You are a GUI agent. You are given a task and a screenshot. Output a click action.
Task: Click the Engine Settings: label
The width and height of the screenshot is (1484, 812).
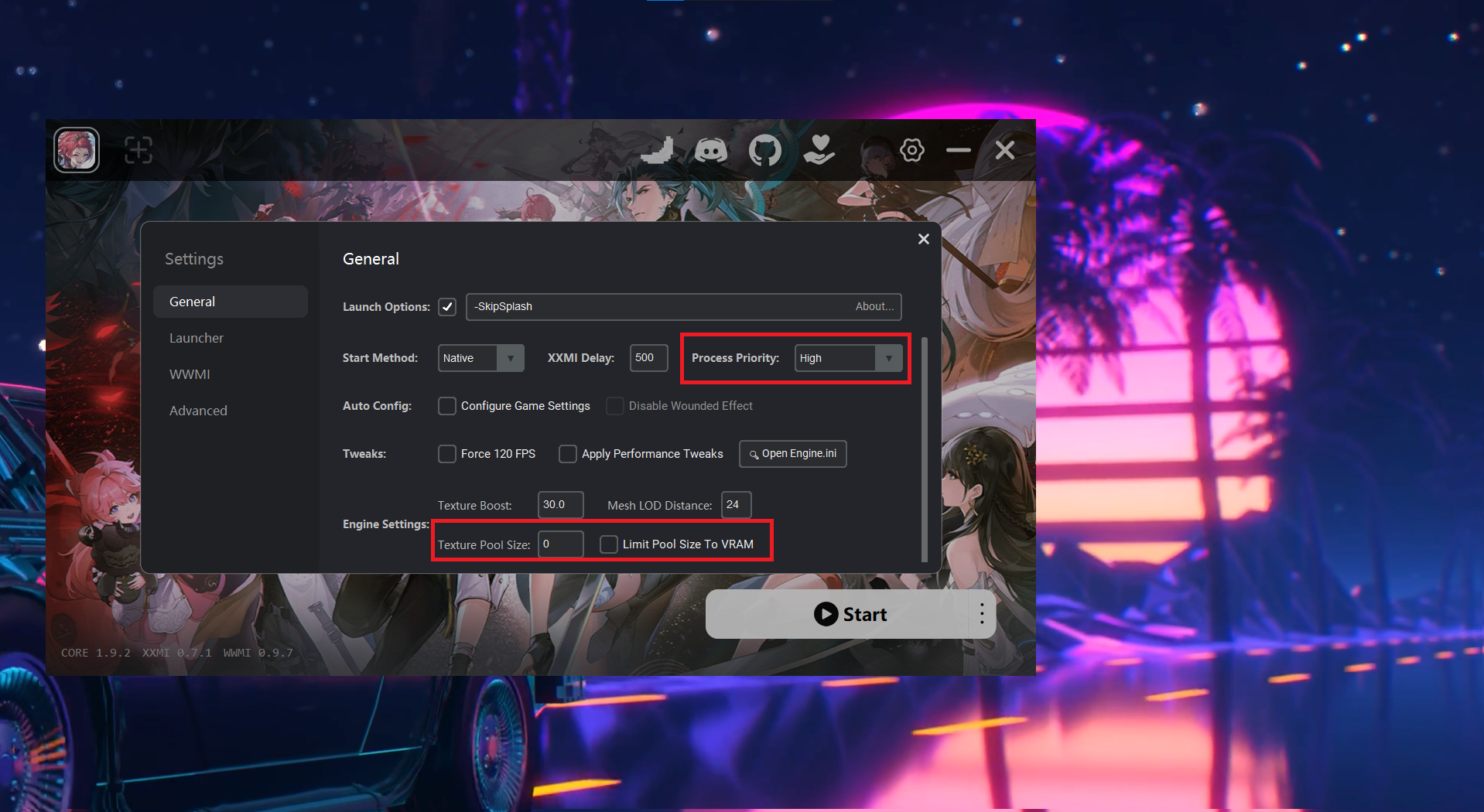tap(386, 524)
